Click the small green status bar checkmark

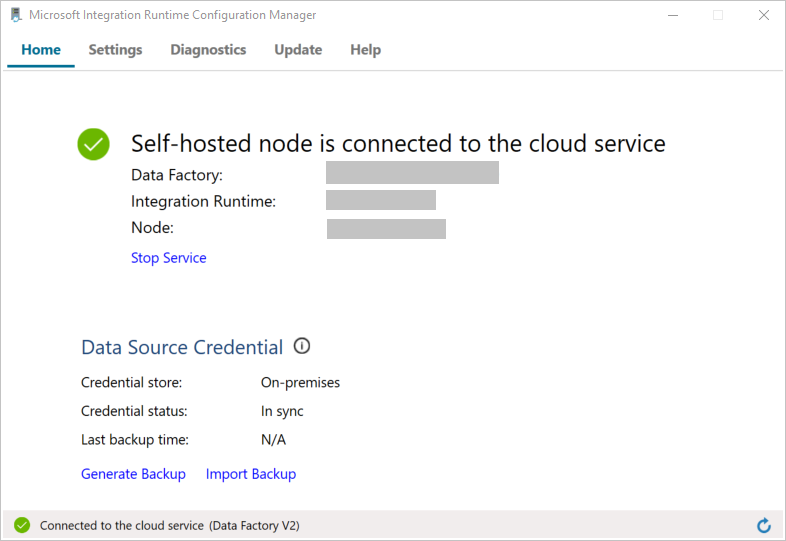[x=22, y=525]
